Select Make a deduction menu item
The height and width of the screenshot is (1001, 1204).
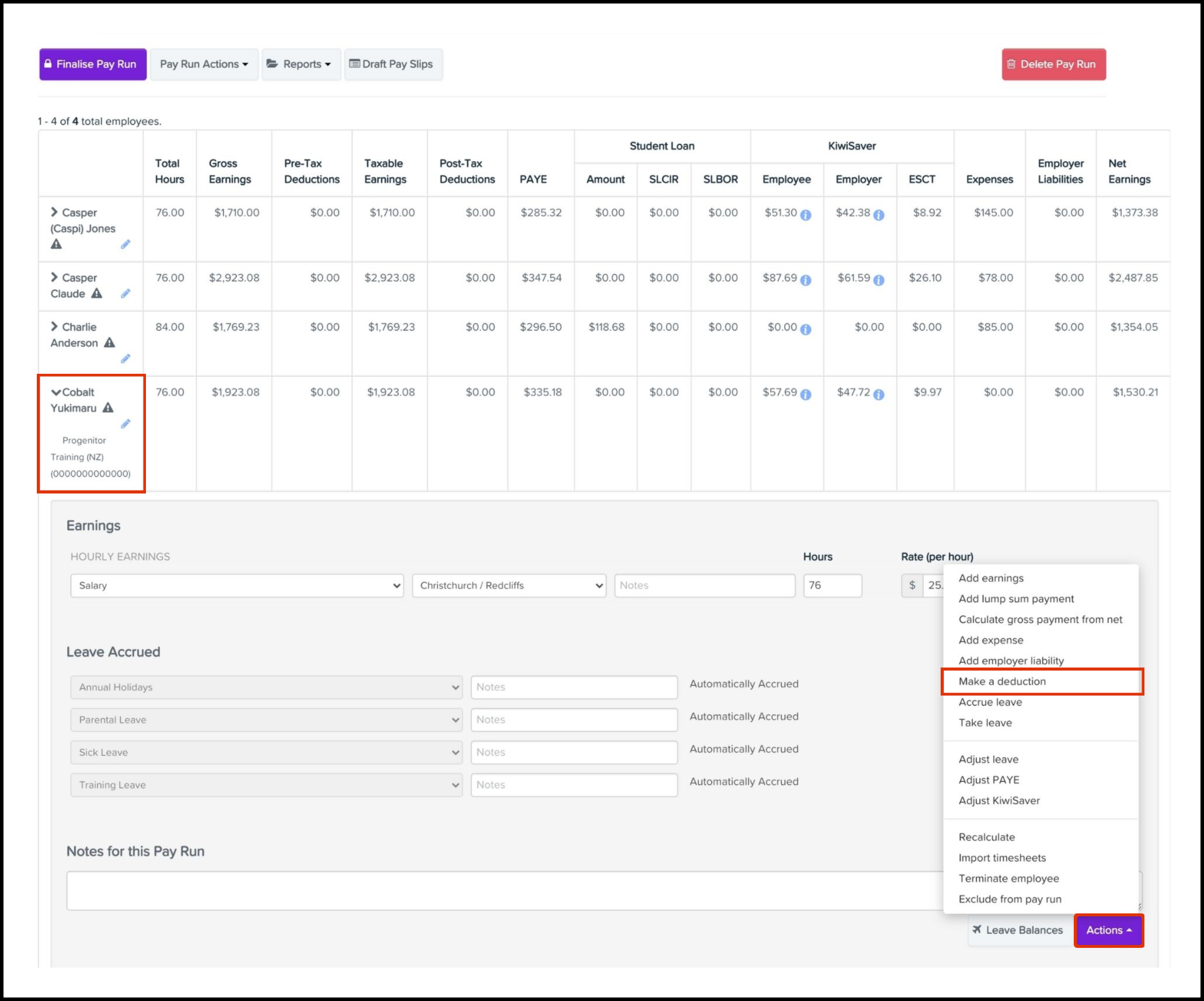coord(1002,682)
